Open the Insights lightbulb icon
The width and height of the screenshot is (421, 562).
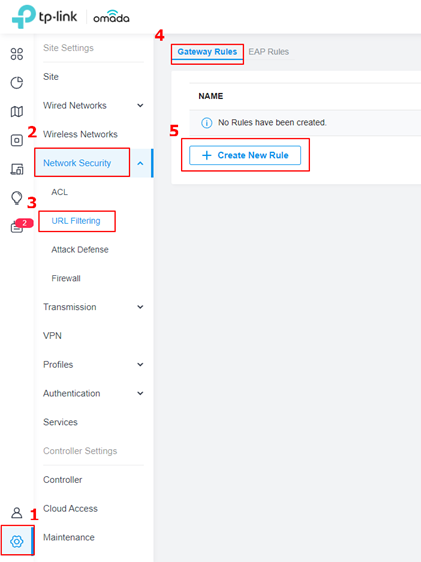16,197
